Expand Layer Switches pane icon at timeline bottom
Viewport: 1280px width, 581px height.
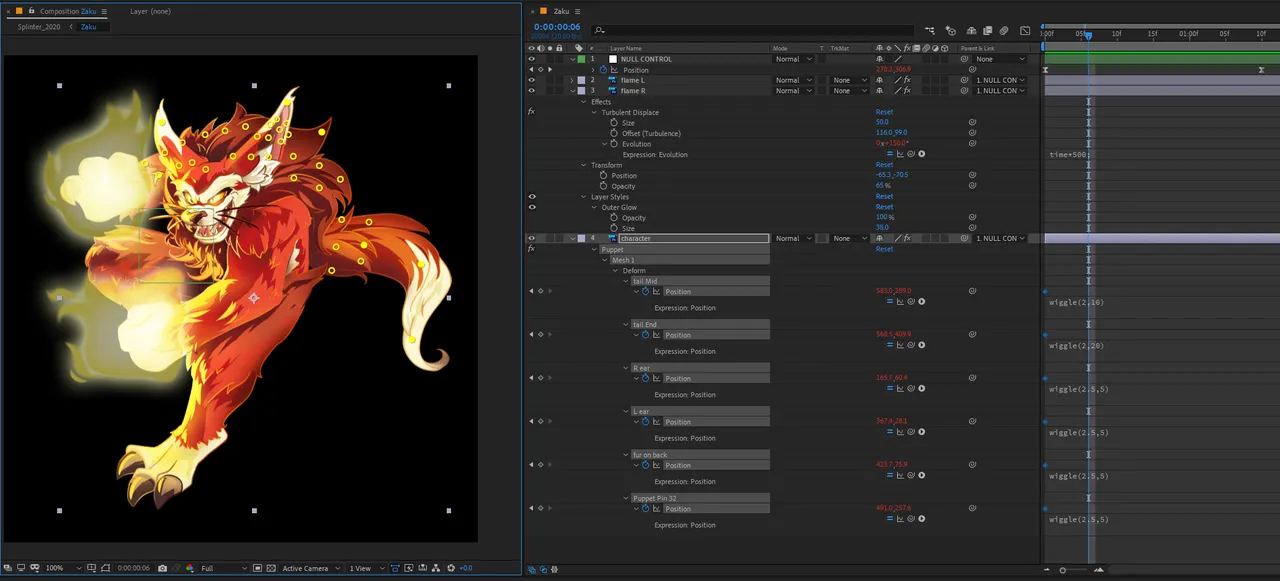[531, 569]
